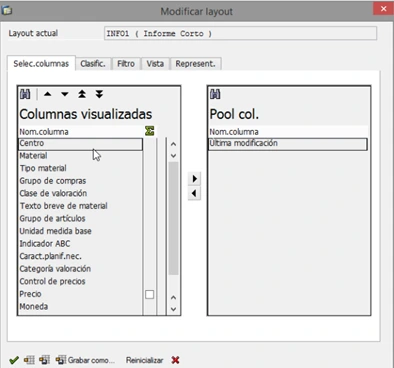Select the Caract.planif.nec. row
394x368 pixels.
point(80,256)
